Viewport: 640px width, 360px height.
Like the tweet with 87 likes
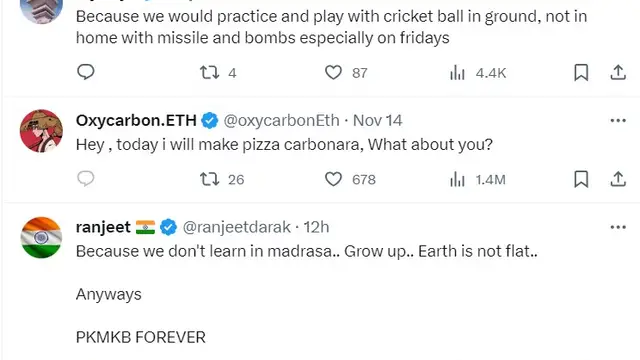pos(346,73)
